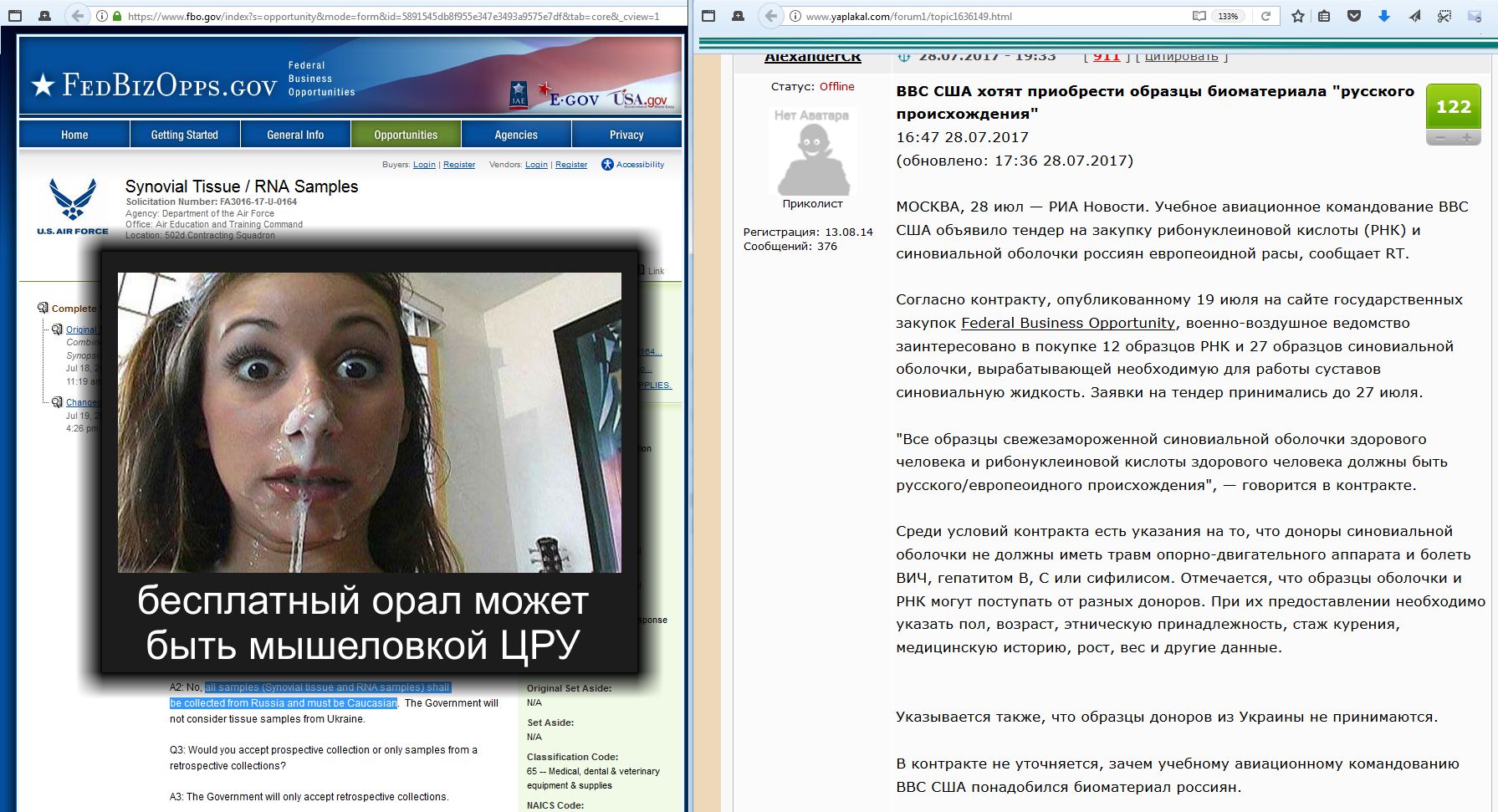
Task: Click the blue Accessibility figure icon
Action: pyautogui.click(x=607, y=165)
